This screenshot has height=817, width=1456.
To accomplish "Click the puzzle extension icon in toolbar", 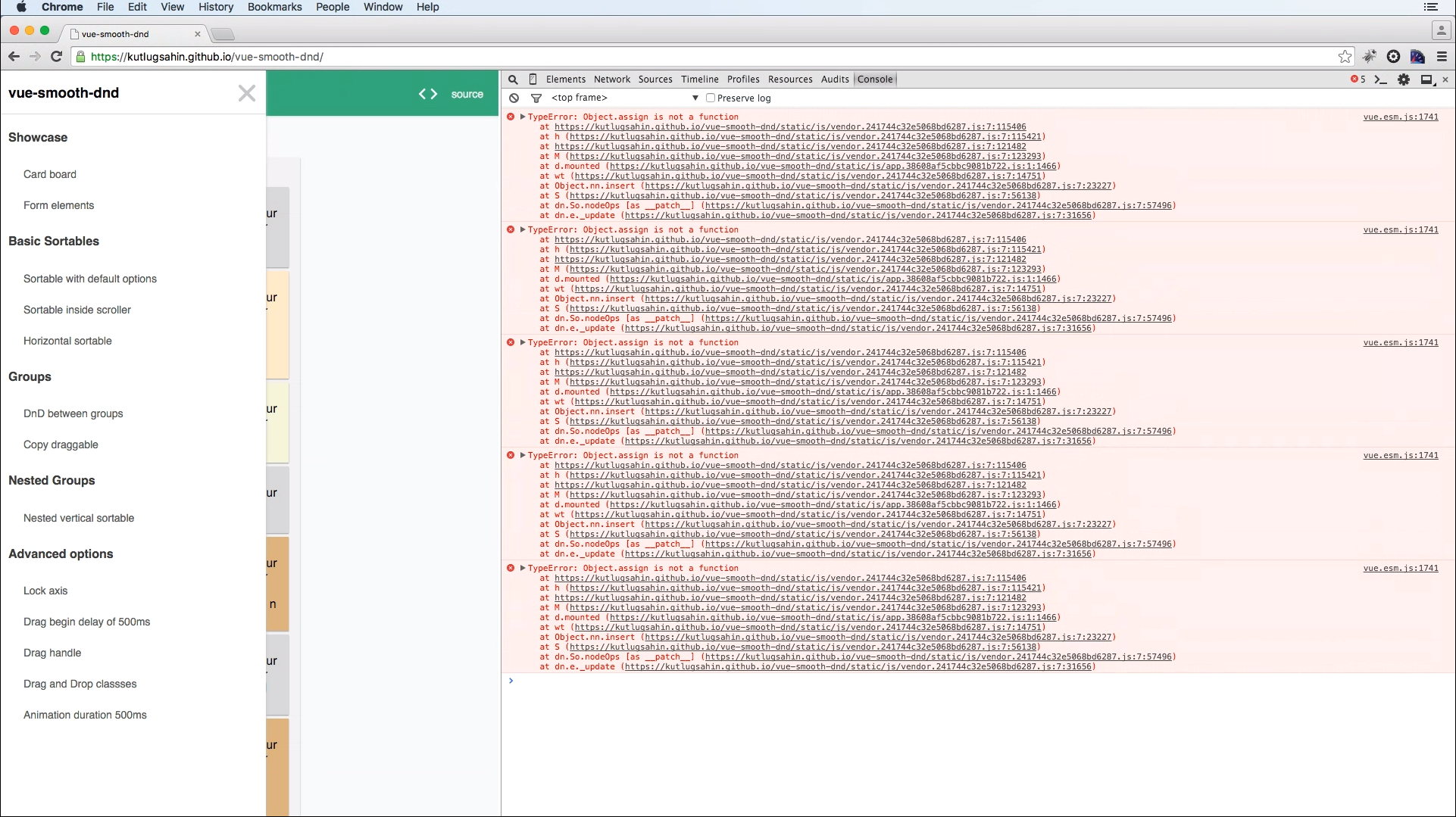I will click(x=1370, y=57).
